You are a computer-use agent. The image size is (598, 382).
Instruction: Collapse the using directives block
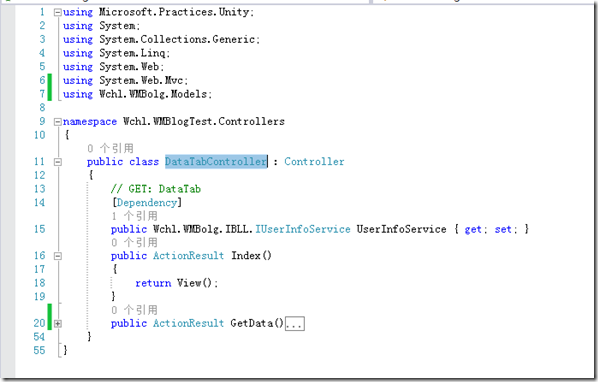58,12
